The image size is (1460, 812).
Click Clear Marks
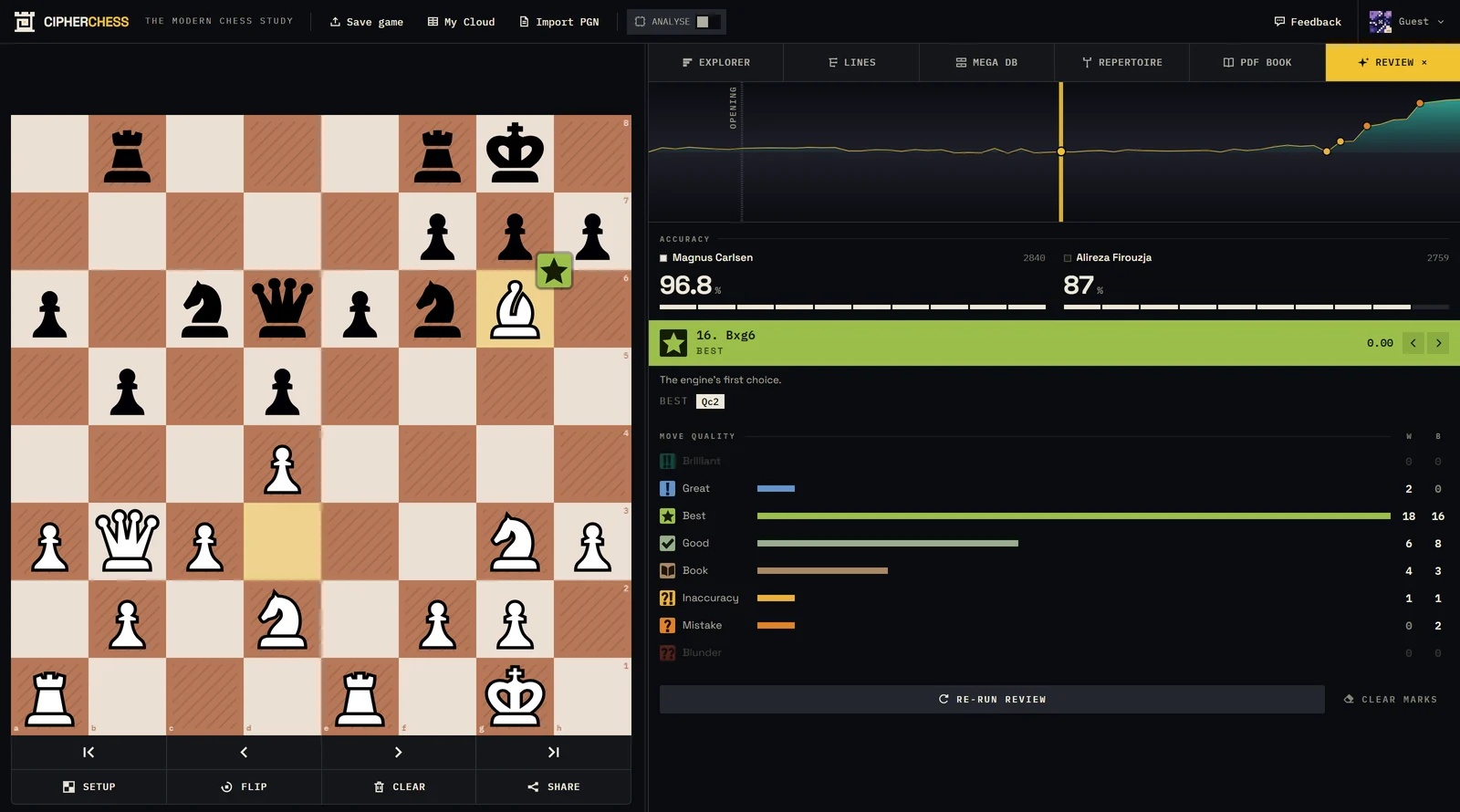[x=1391, y=699]
